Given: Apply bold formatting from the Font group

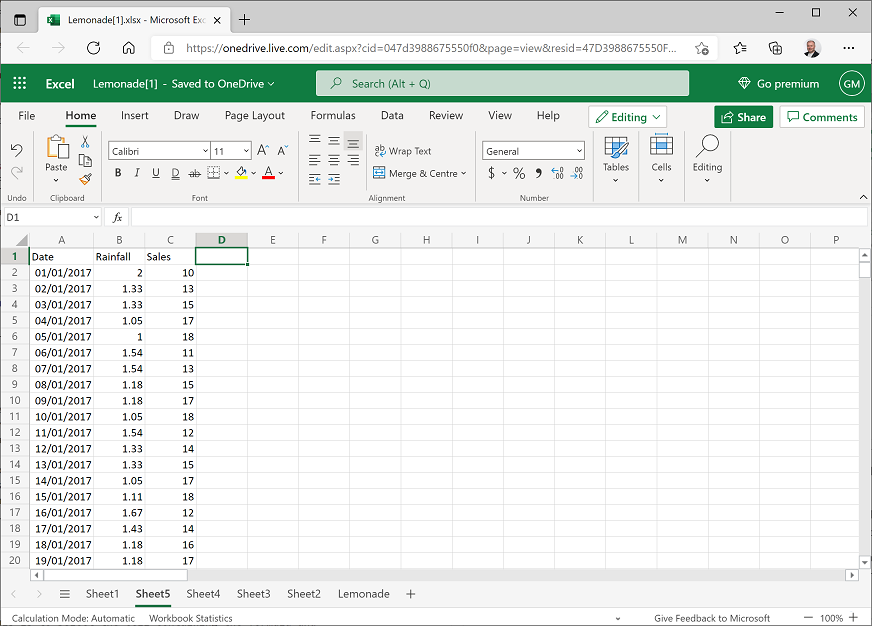Looking at the screenshot, I should tap(116, 173).
